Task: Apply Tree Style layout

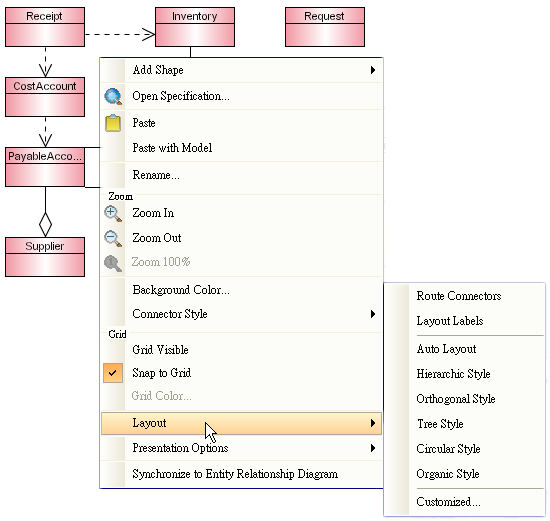Action: (x=465, y=424)
